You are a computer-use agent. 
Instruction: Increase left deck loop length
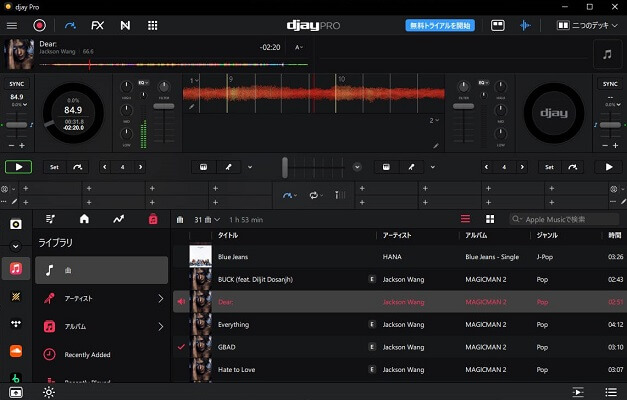(140, 167)
